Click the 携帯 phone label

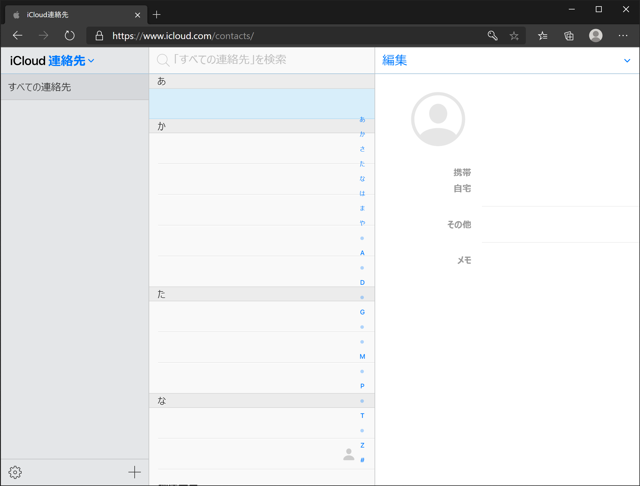coord(462,172)
